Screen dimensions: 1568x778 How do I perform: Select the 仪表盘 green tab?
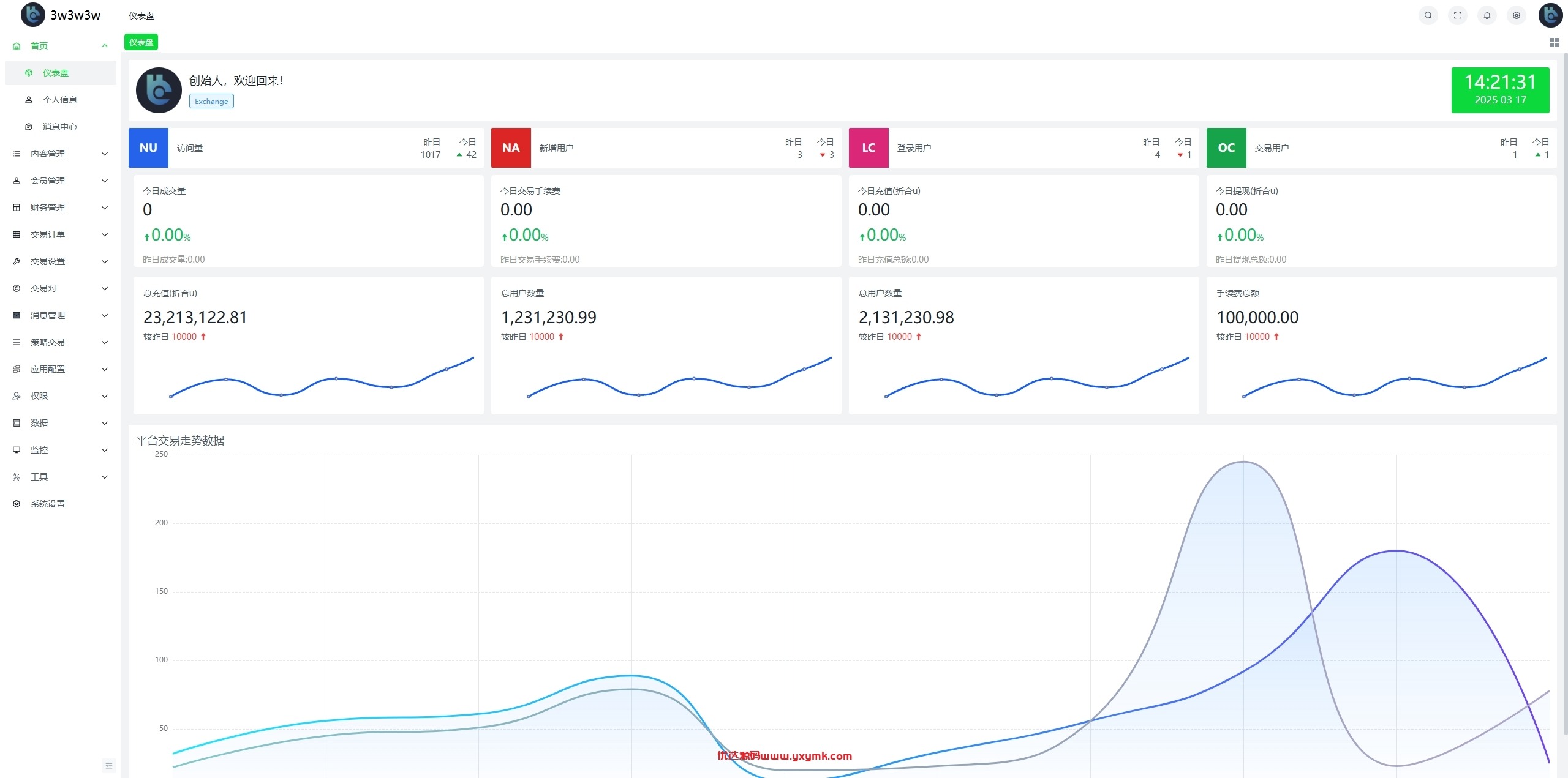(x=141, y=42)
